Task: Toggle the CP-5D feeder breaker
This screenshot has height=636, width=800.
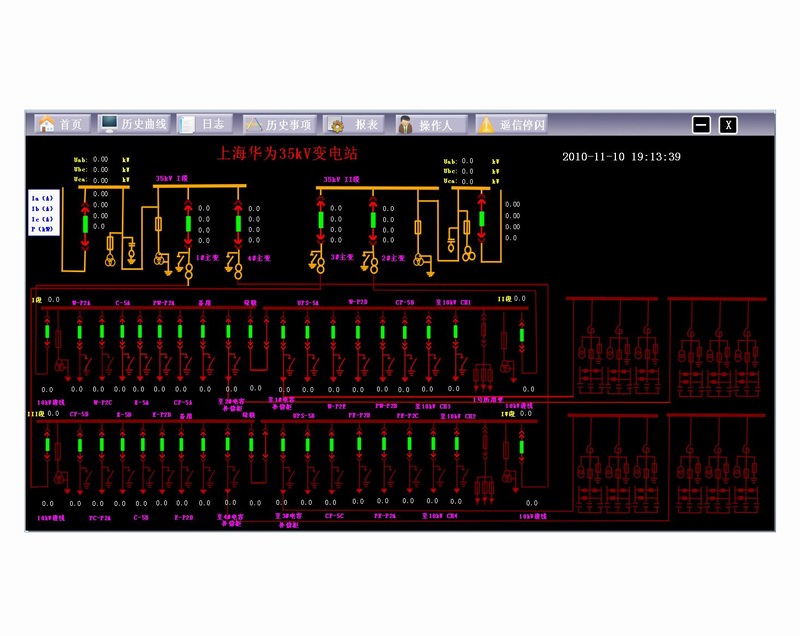Action: [80, 445]
